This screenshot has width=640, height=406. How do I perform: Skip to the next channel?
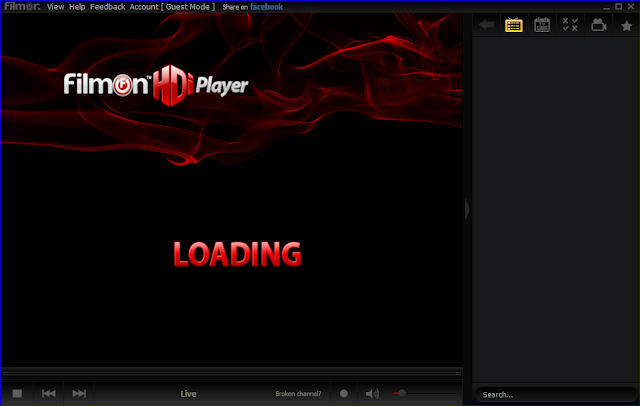[79, 393]
